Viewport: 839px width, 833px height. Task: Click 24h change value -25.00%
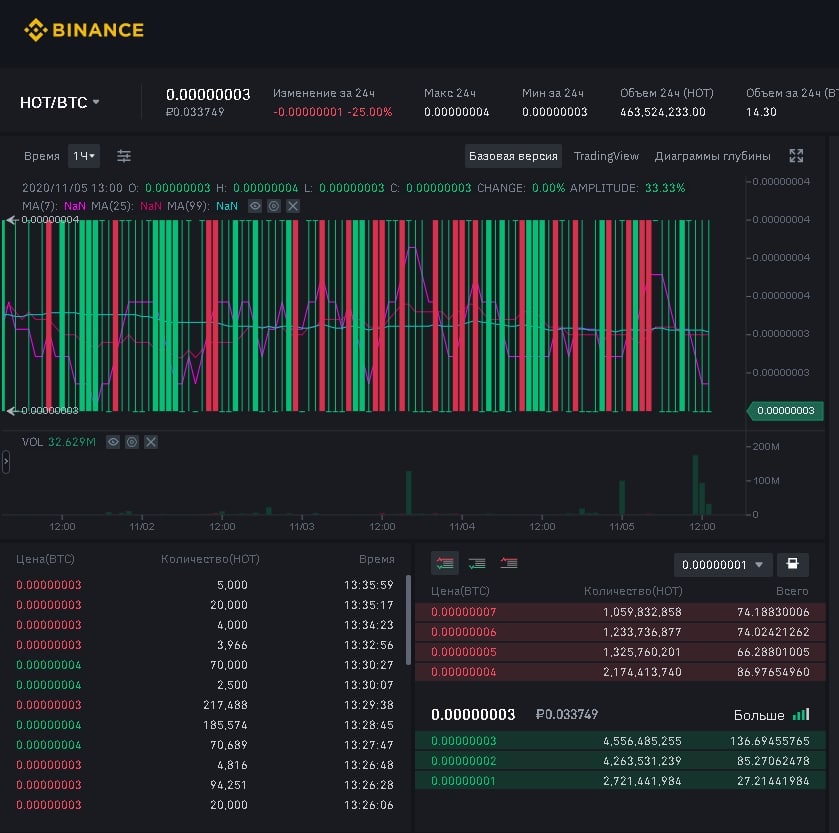pyautogui.click(x=370, y=112)
